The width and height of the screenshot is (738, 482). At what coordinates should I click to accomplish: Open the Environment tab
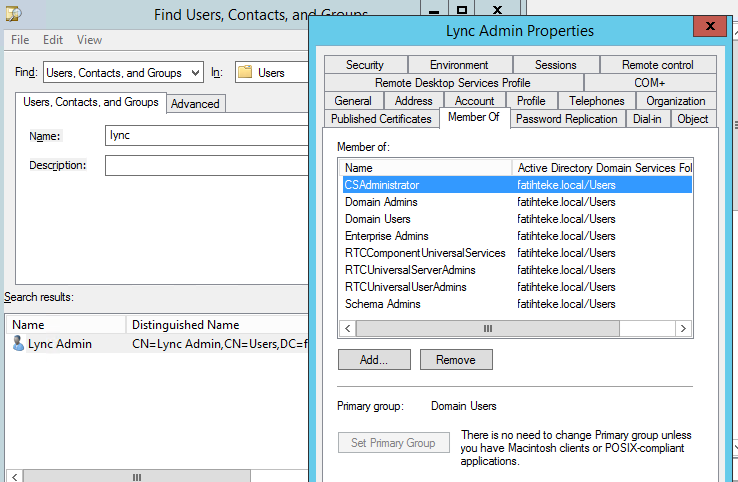pyautogui.click(x=459, y=65)
